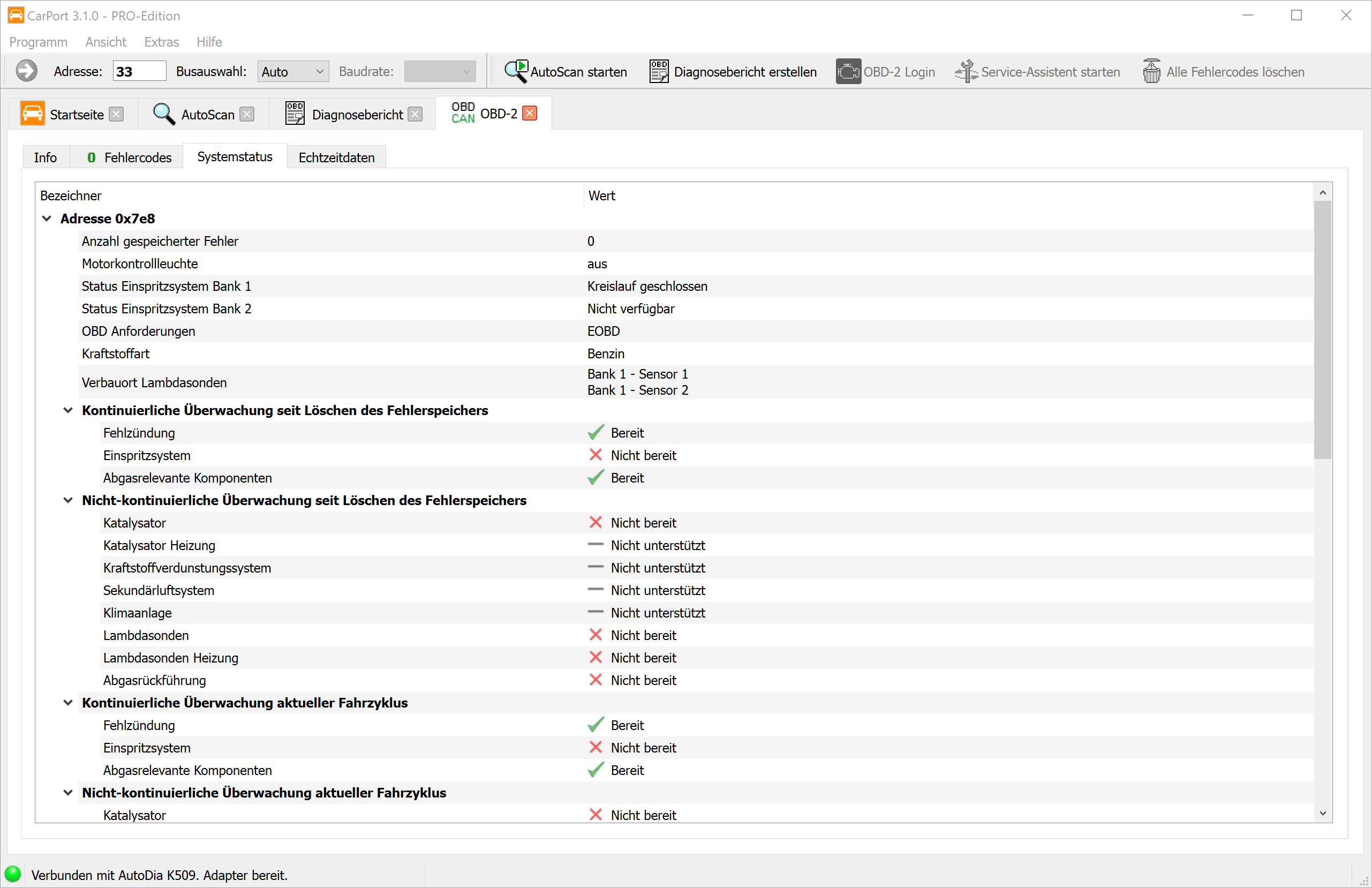Close the OBD-2 tab
Viewport: 1372px width, 888px height.
[x=529, y=113]
